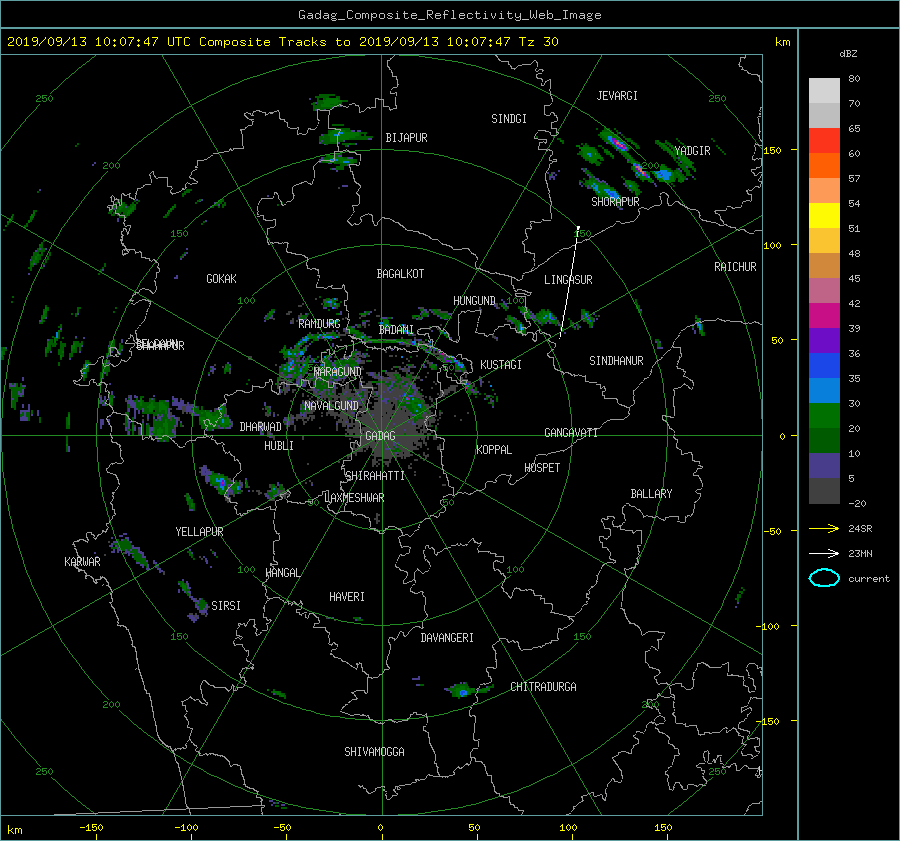Click the white storm track line near LINGASUR
900x841 pixels.
tap(569, 281)
